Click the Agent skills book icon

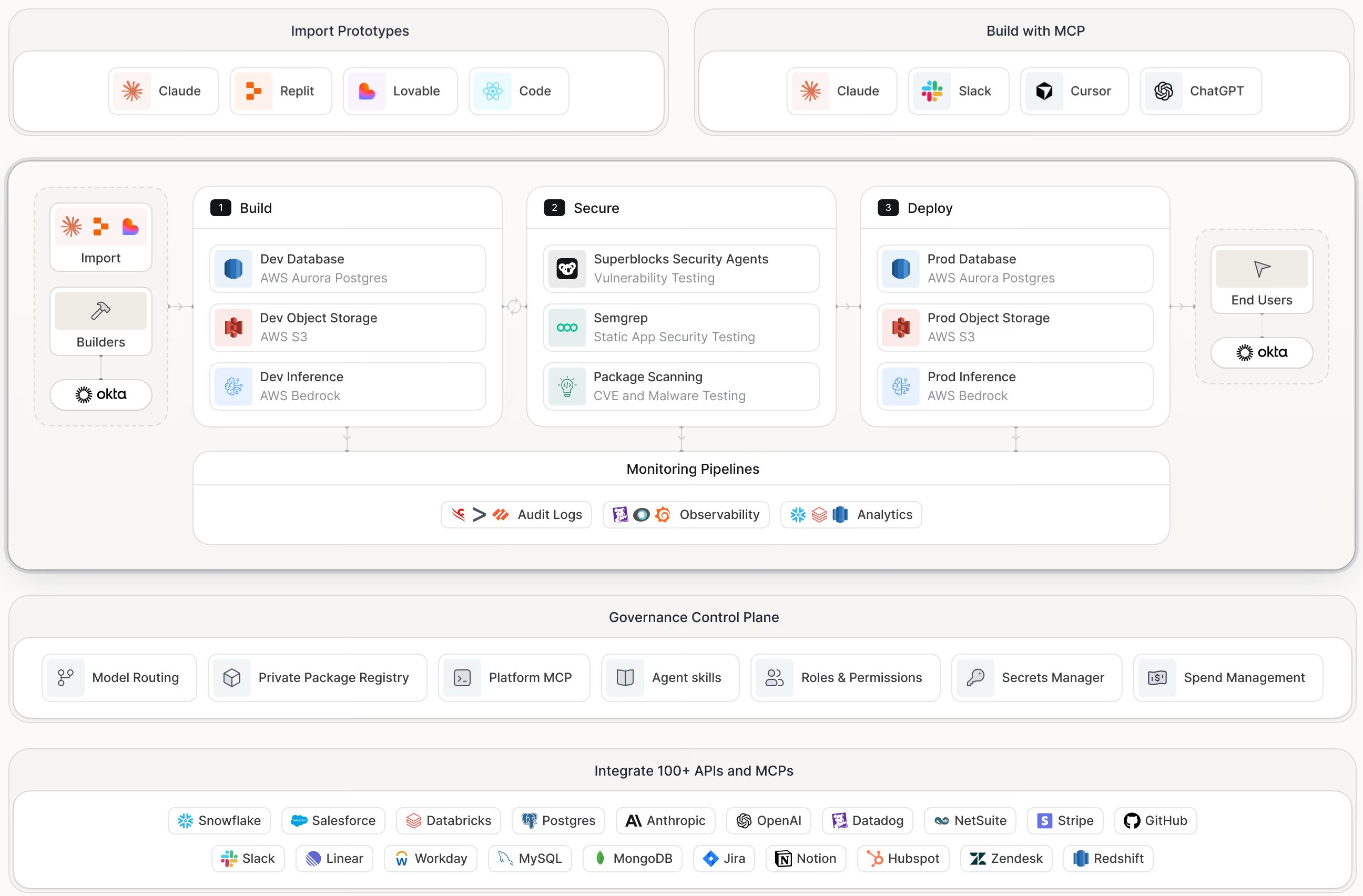click(625, 678)
